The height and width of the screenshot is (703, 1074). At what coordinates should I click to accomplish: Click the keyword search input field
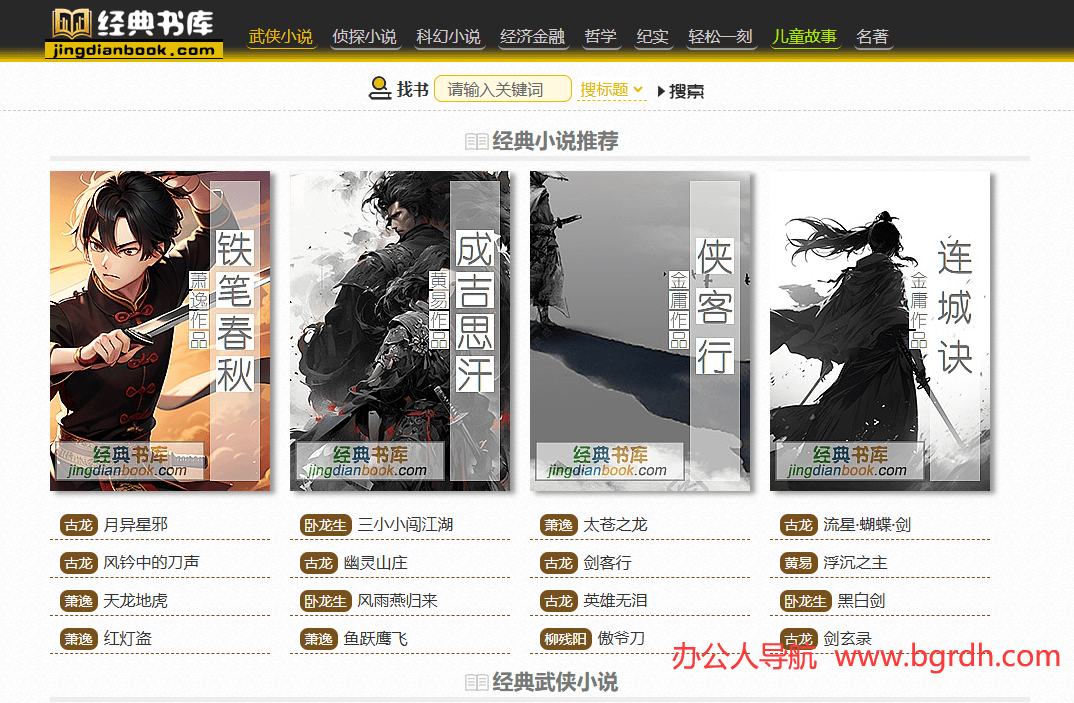point(503,89)
